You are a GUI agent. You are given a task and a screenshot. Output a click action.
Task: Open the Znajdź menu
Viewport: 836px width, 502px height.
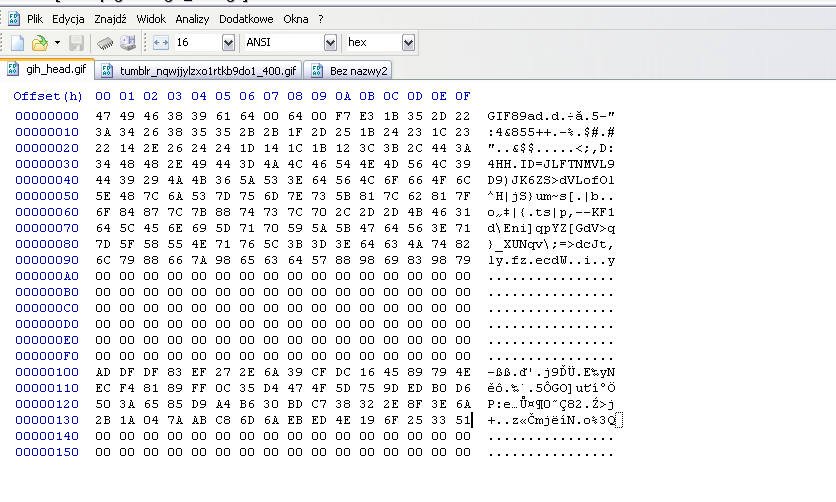pos(110,19)
